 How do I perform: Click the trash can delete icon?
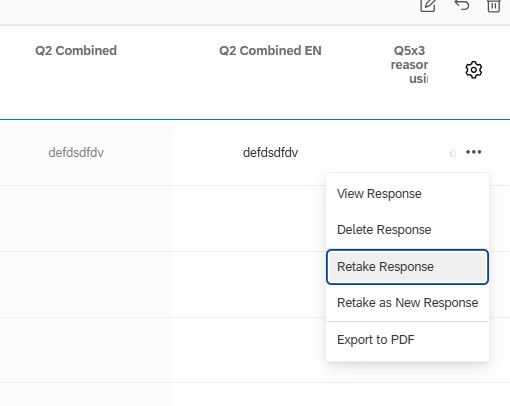tap(494, 6)
